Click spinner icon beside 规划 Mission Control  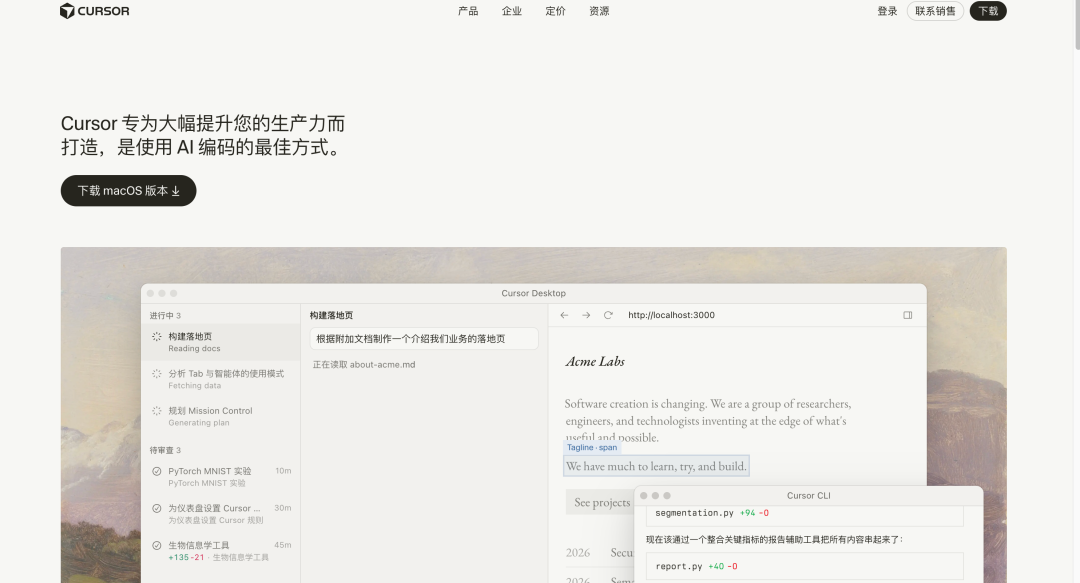point(156,411)
